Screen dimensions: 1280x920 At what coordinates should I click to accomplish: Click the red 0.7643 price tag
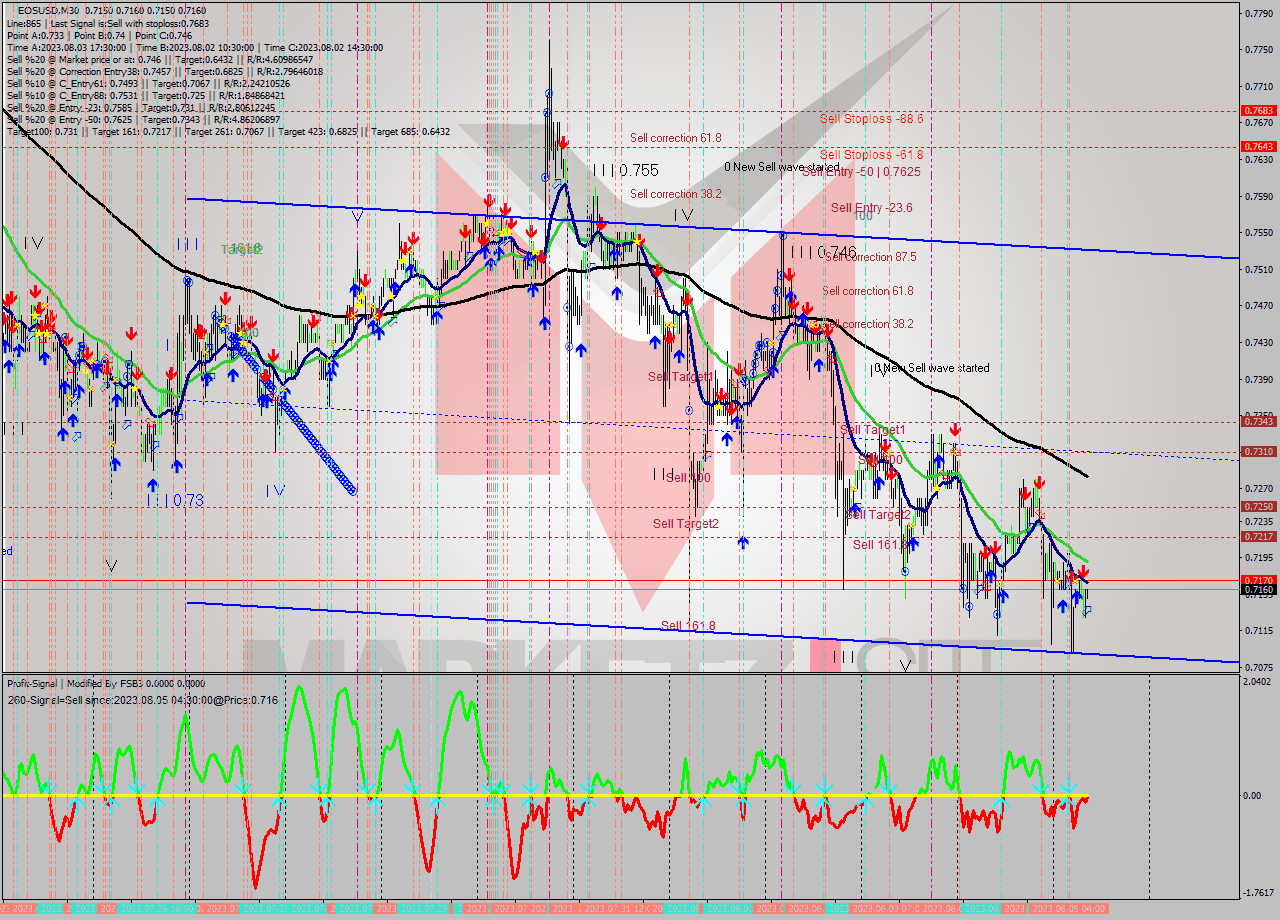1257,146
